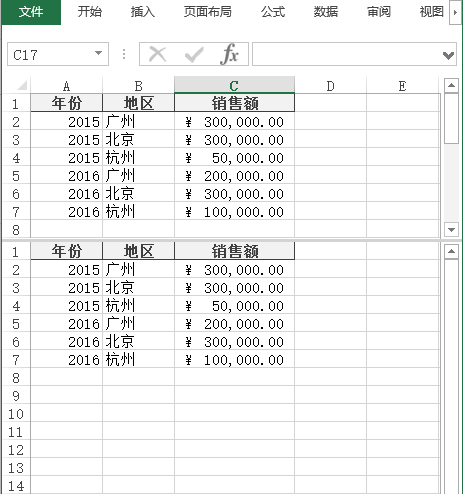The height and width of the screenshot is (494, 463).
Task: Select 地区 header cell in upper pane
Action: pos(138,103)
